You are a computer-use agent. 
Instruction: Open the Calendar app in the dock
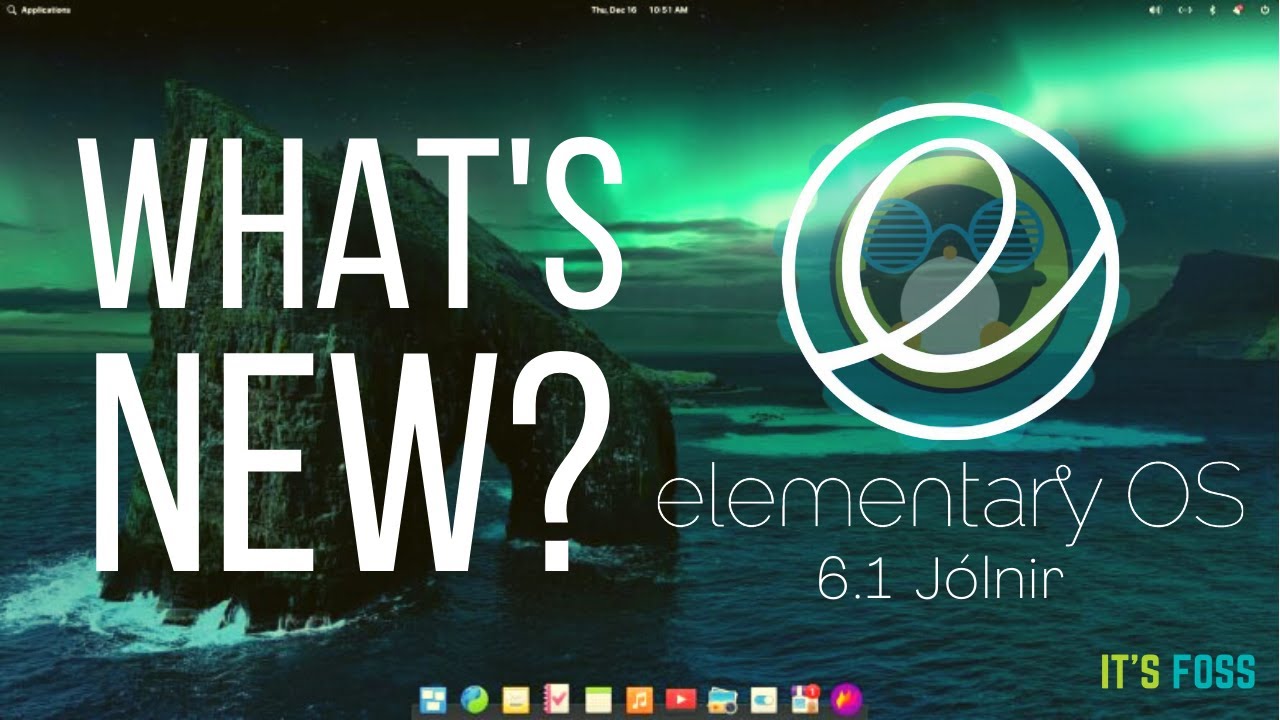598,698
